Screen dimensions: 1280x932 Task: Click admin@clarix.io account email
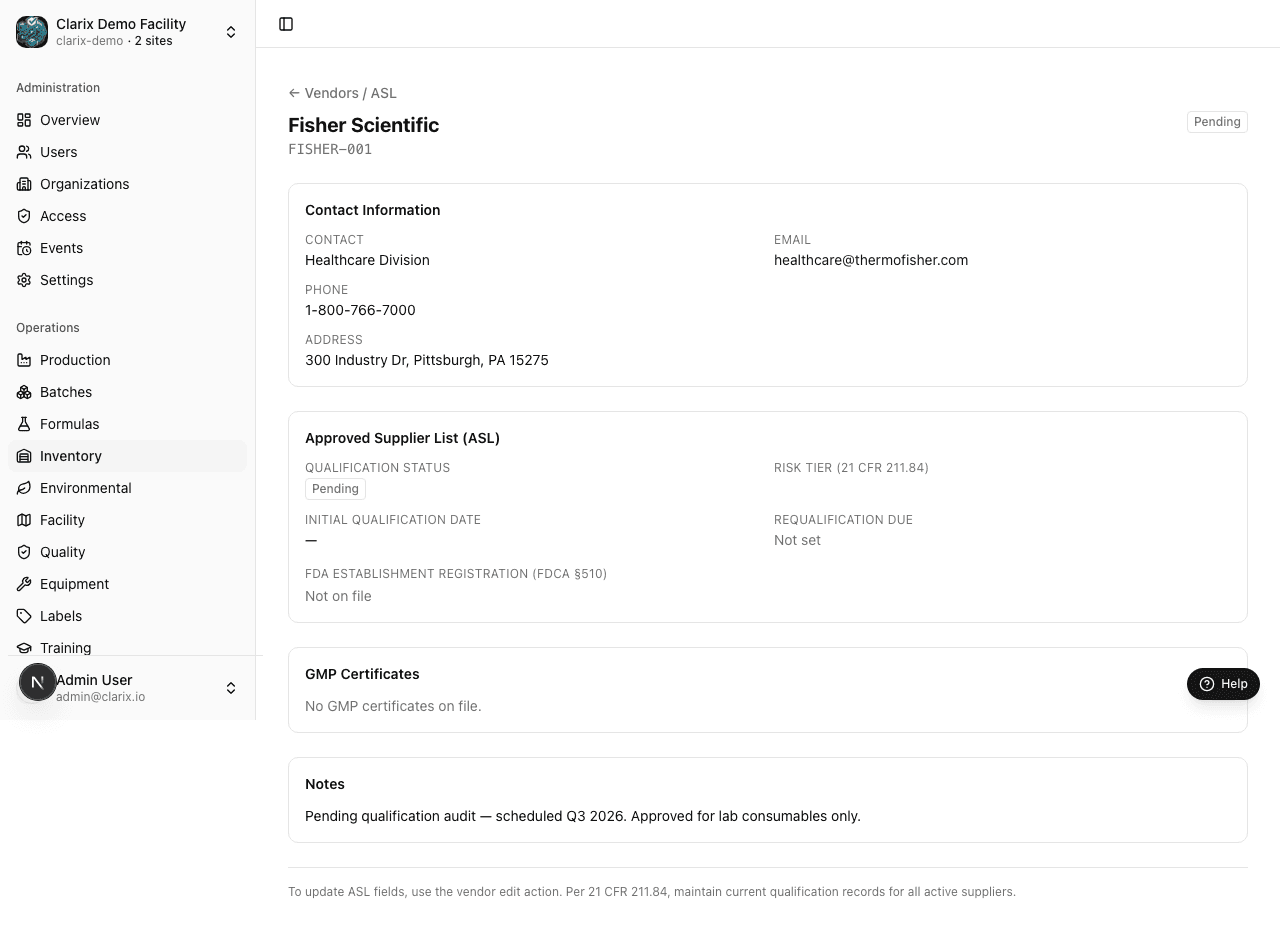[x=100, y=697]
